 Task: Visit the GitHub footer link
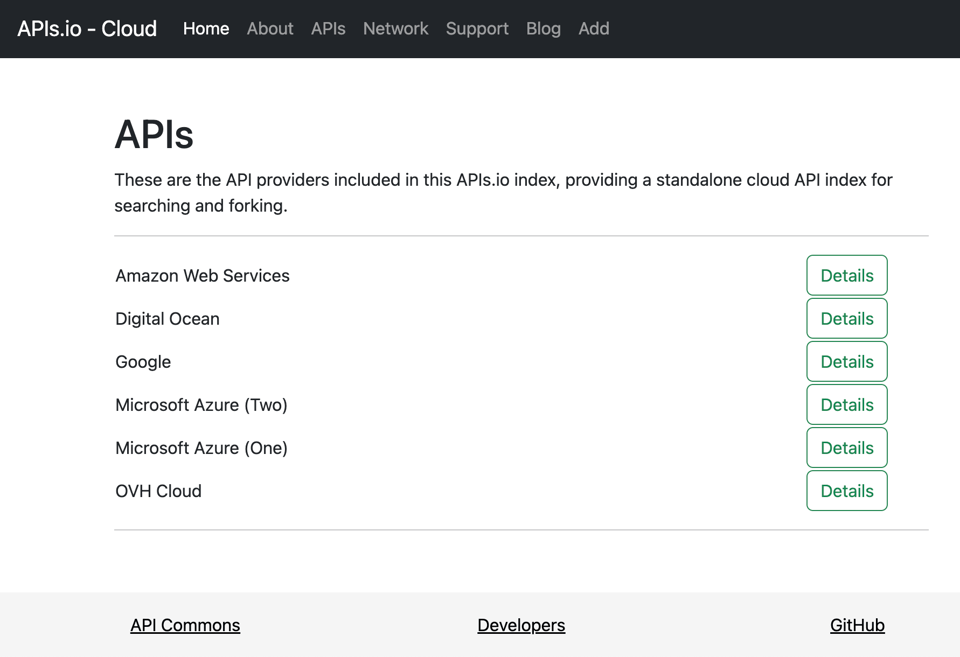[857, 625]
